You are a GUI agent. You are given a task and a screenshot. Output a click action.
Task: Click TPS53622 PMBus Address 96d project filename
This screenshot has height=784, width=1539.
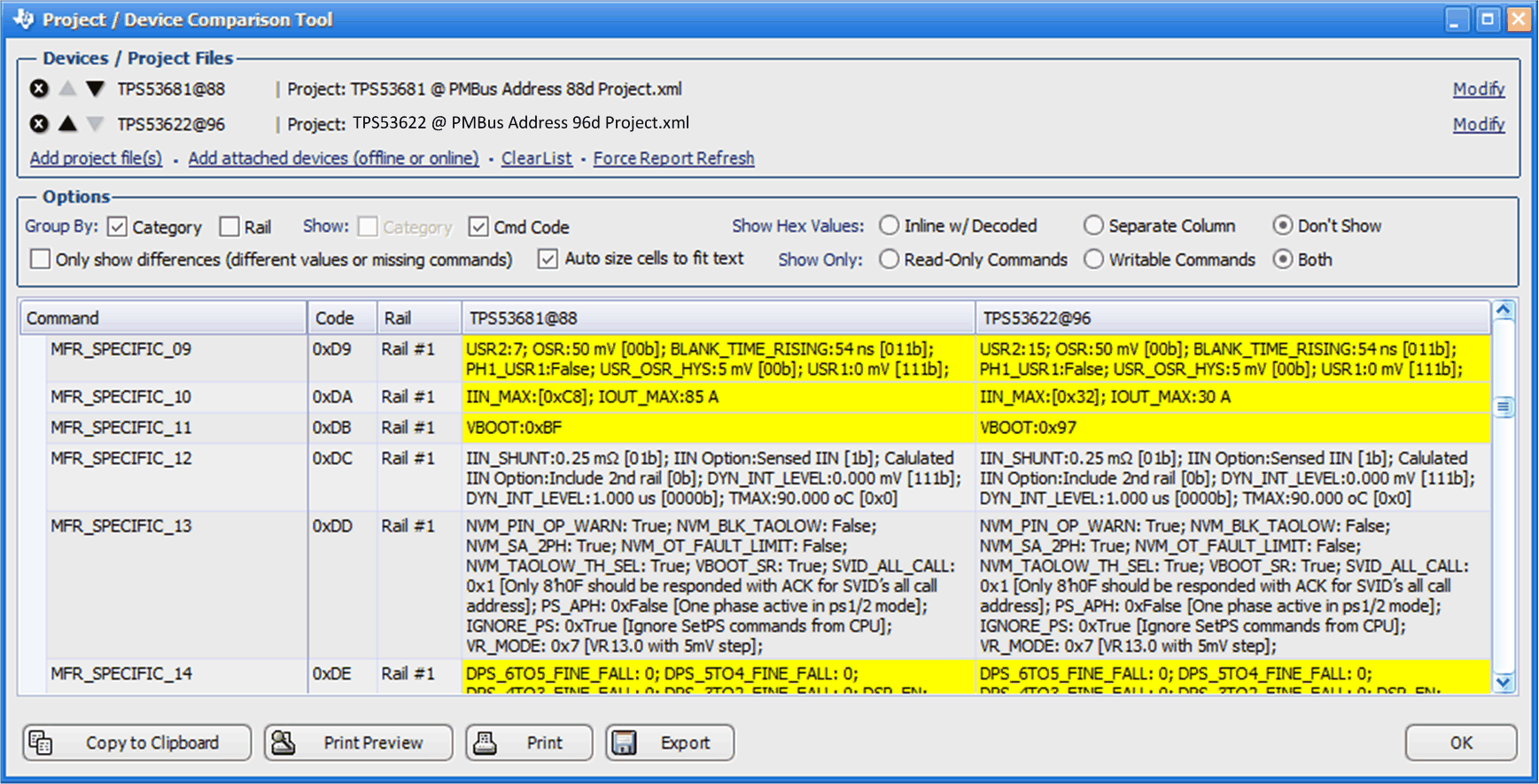521,123
